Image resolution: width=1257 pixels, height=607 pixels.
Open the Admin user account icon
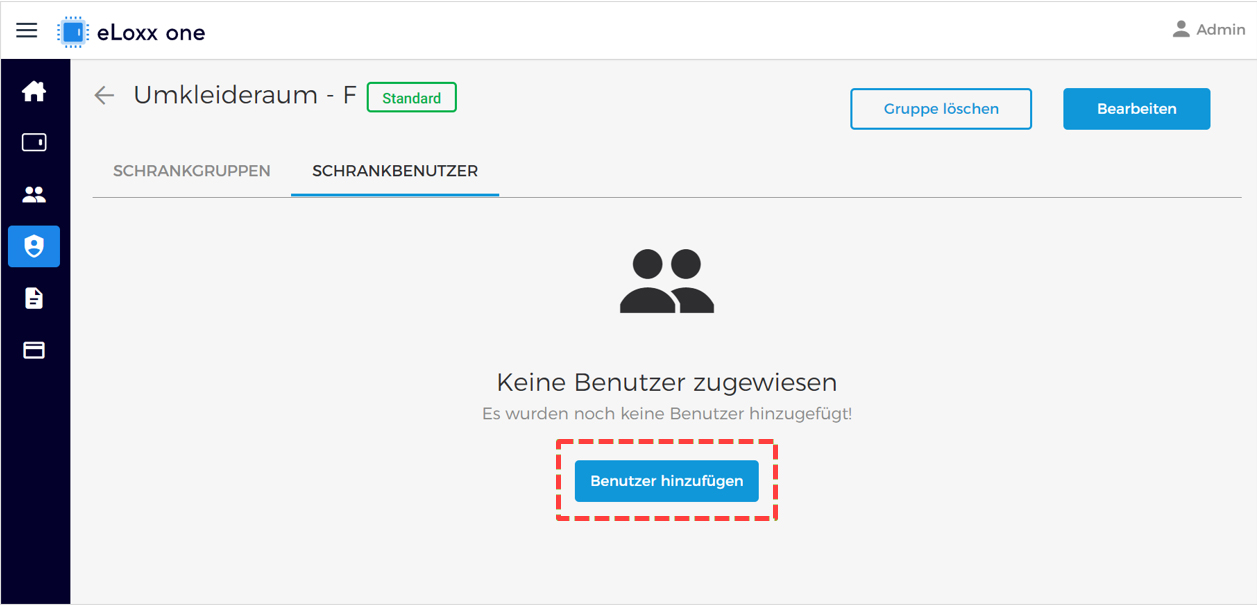(1182, 29)
